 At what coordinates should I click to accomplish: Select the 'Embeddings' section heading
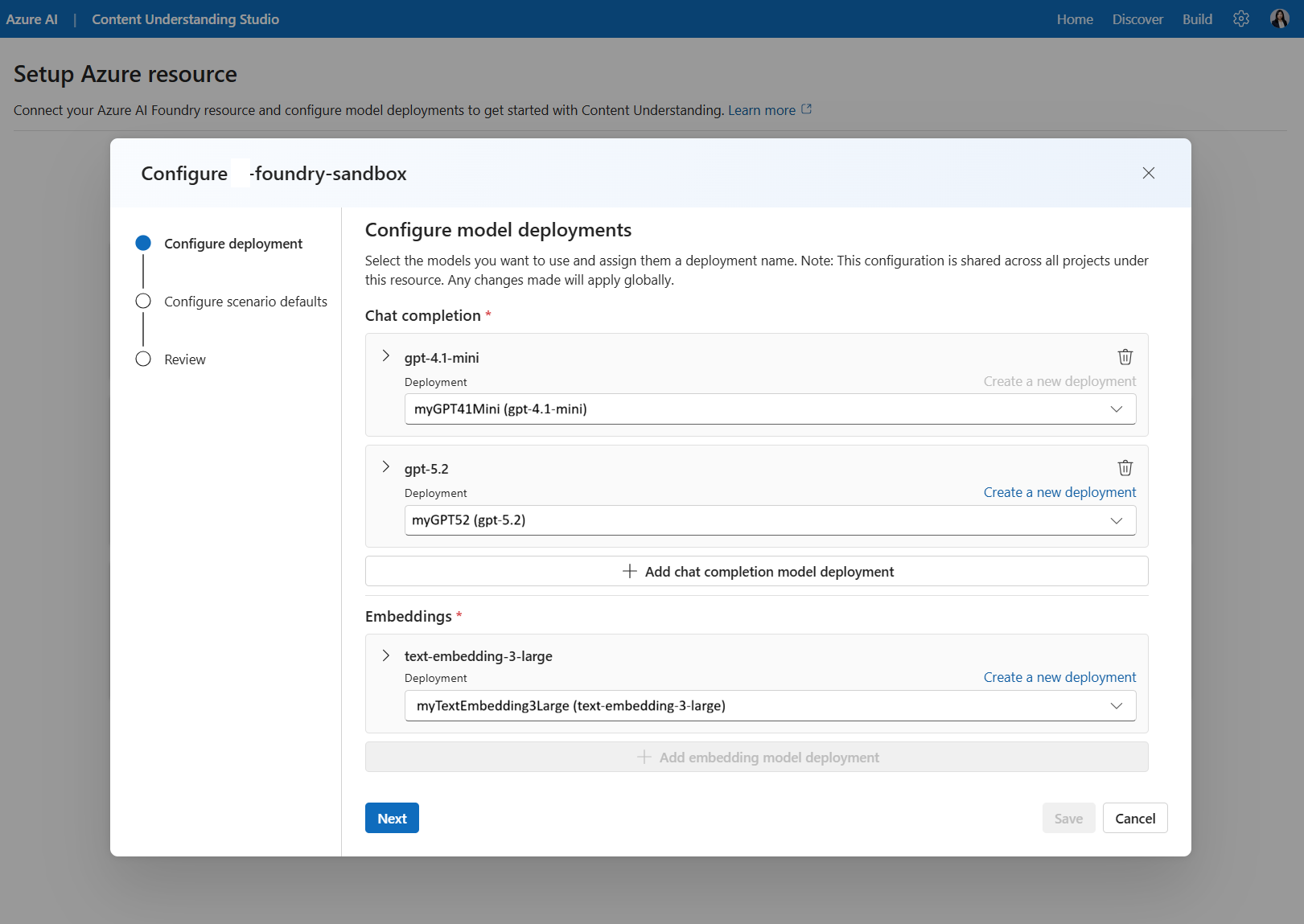[x=409, y=616]
